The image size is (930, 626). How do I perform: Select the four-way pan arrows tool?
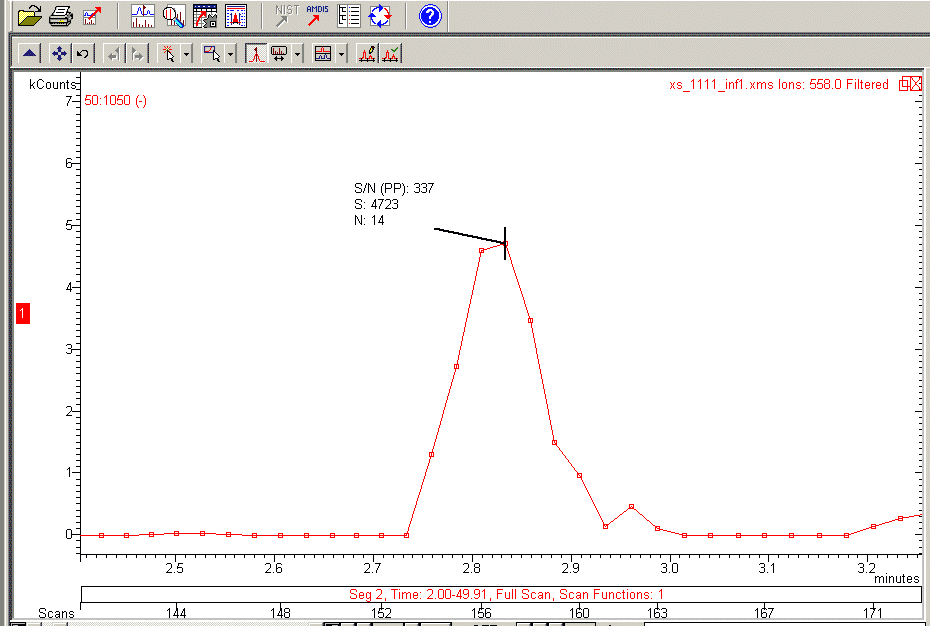point(59,54)
